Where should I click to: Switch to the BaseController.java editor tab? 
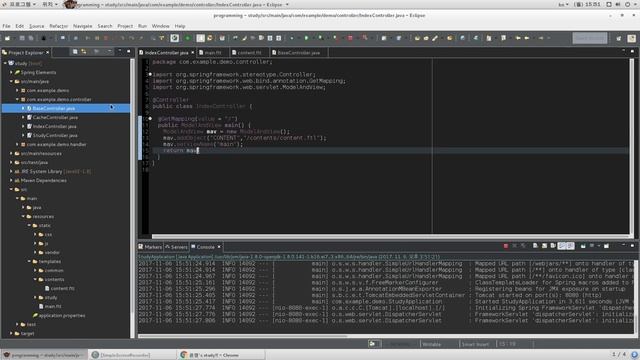click(298, 53)
